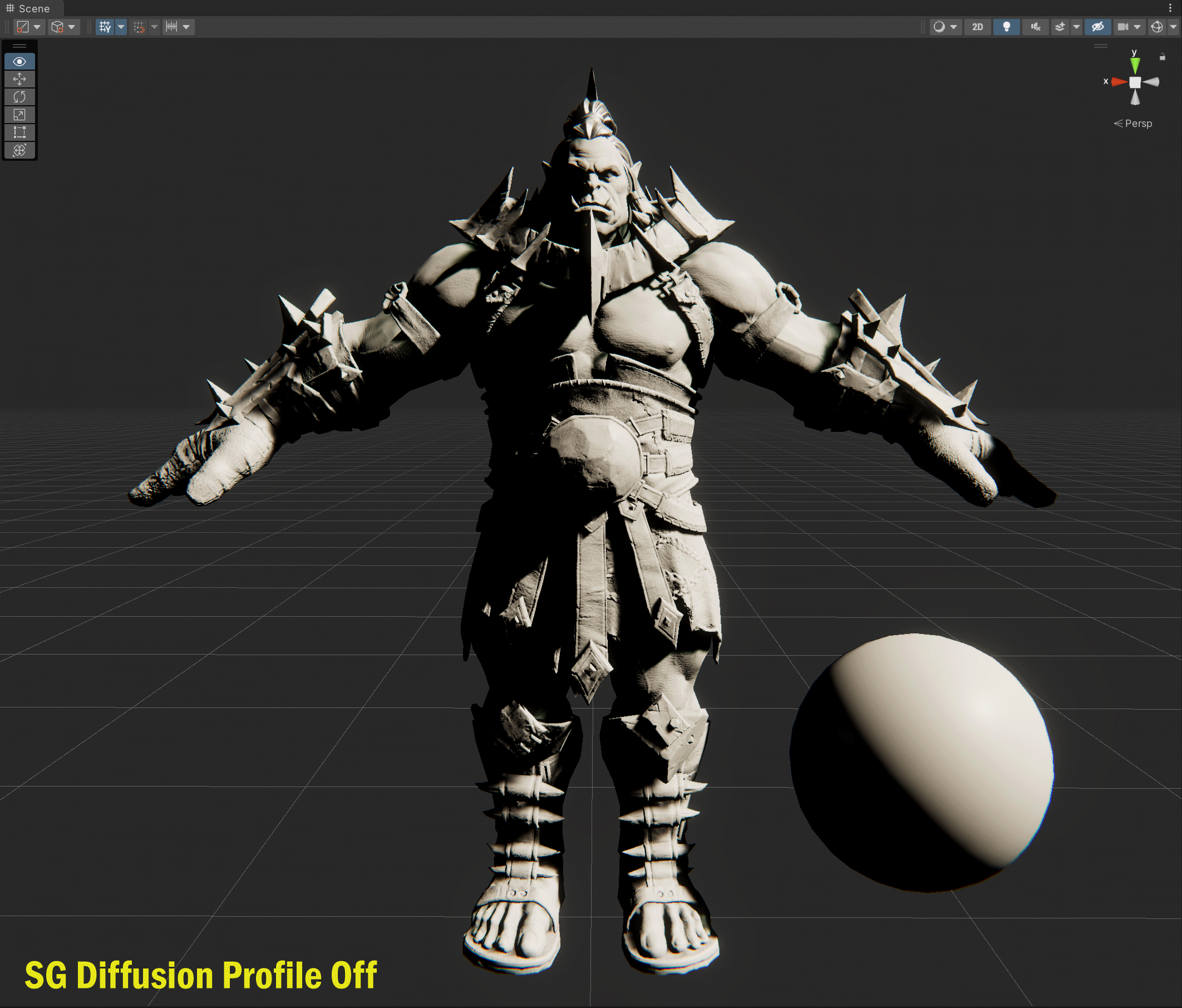Open the tool handle pivot dropdown

[x=29, y=27]
